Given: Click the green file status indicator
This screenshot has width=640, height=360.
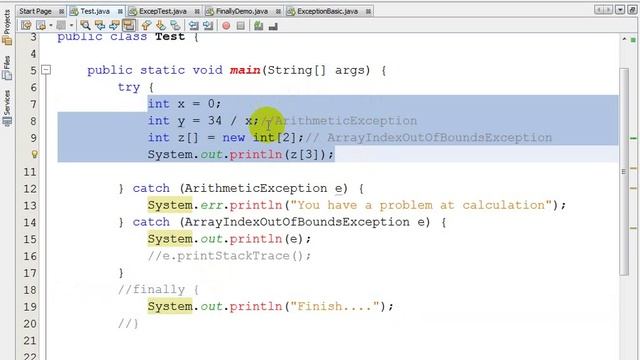Looking at the screenshot, I should point(633,40).
